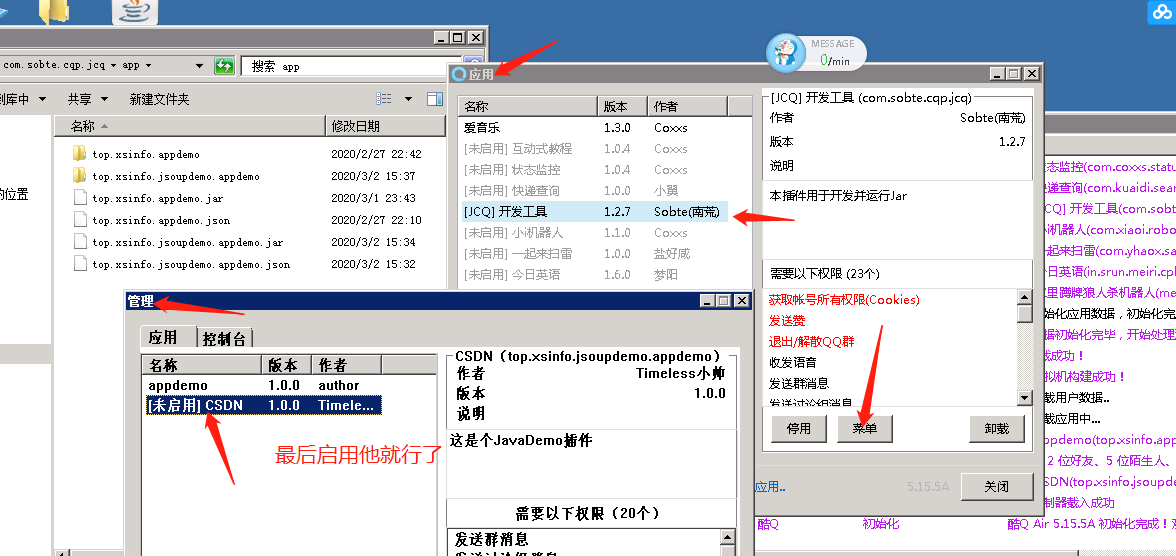Click the 名称 column header in 应用 window

(527, 107)
